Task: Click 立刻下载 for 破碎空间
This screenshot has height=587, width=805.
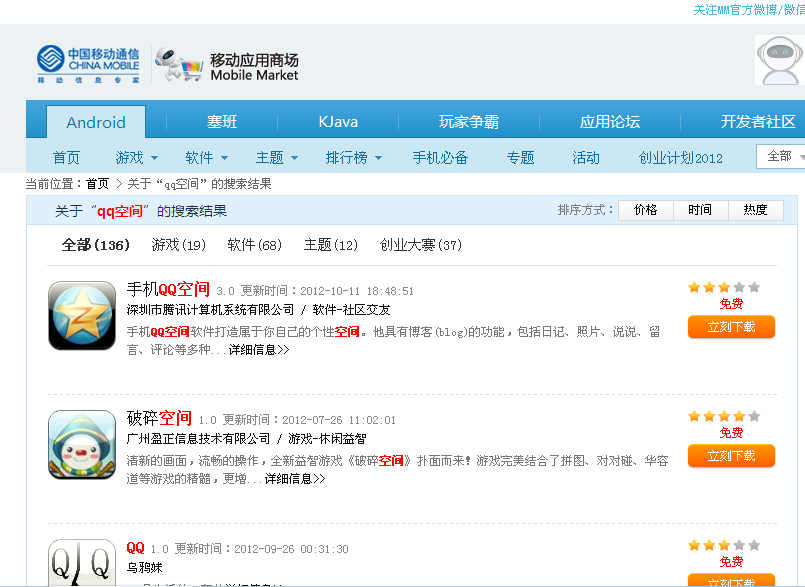Action: click(x=731, y=456)
